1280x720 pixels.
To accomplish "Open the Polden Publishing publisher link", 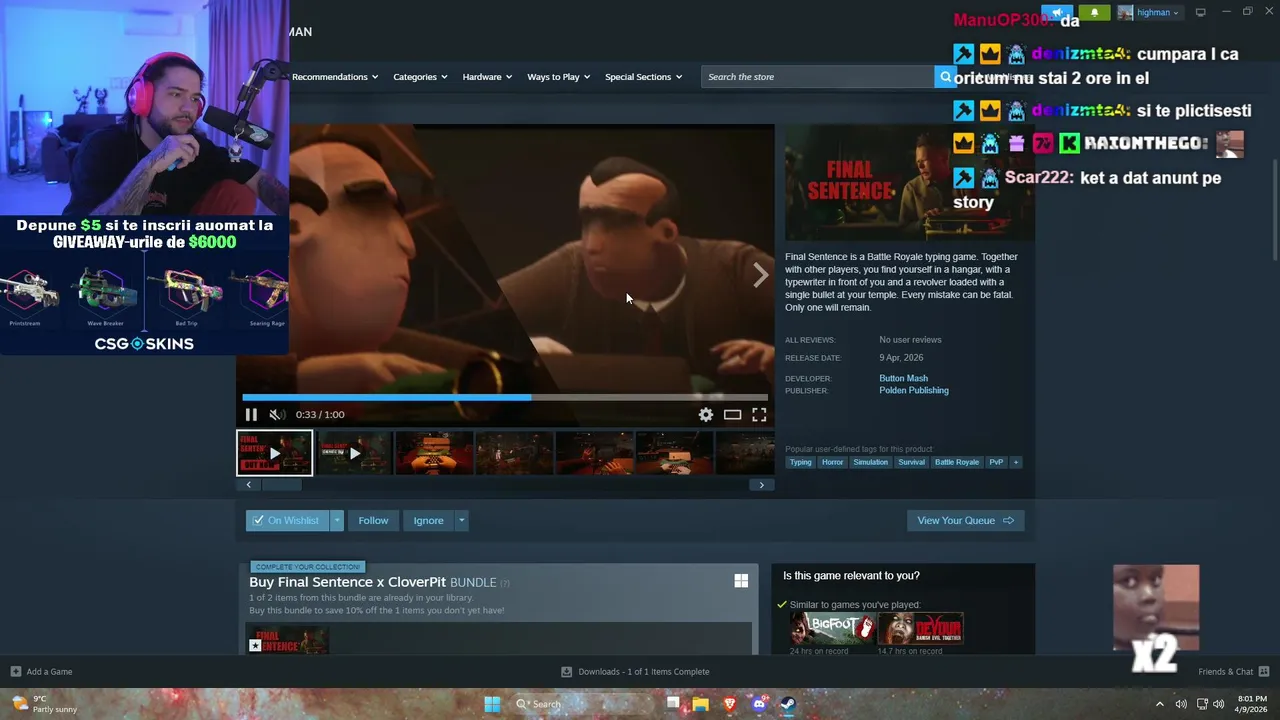I will point(913,390).
